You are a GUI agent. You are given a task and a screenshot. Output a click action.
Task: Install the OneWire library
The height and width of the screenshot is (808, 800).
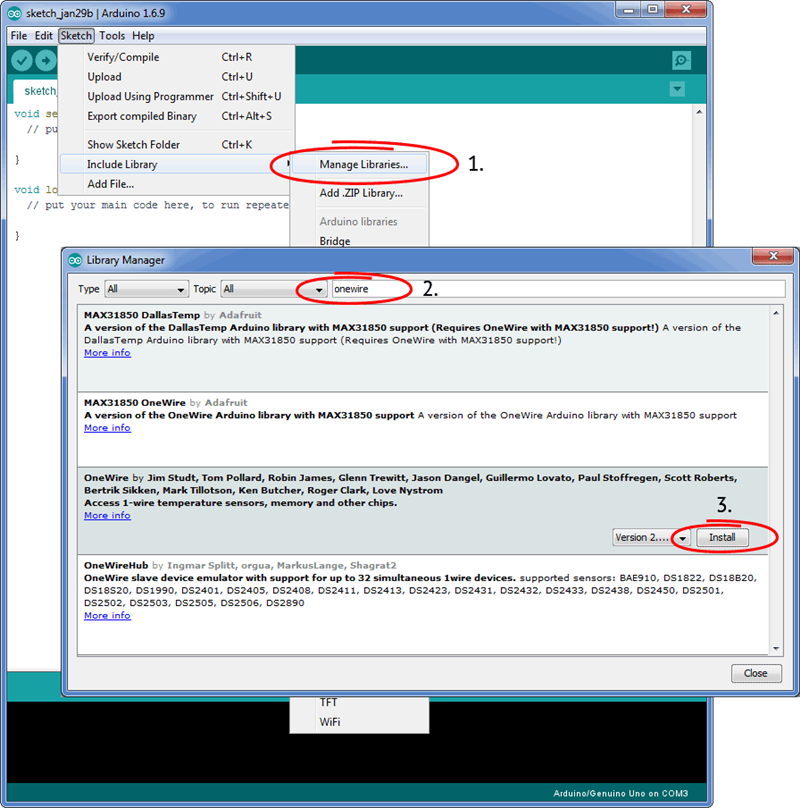(x=722, y=537)
